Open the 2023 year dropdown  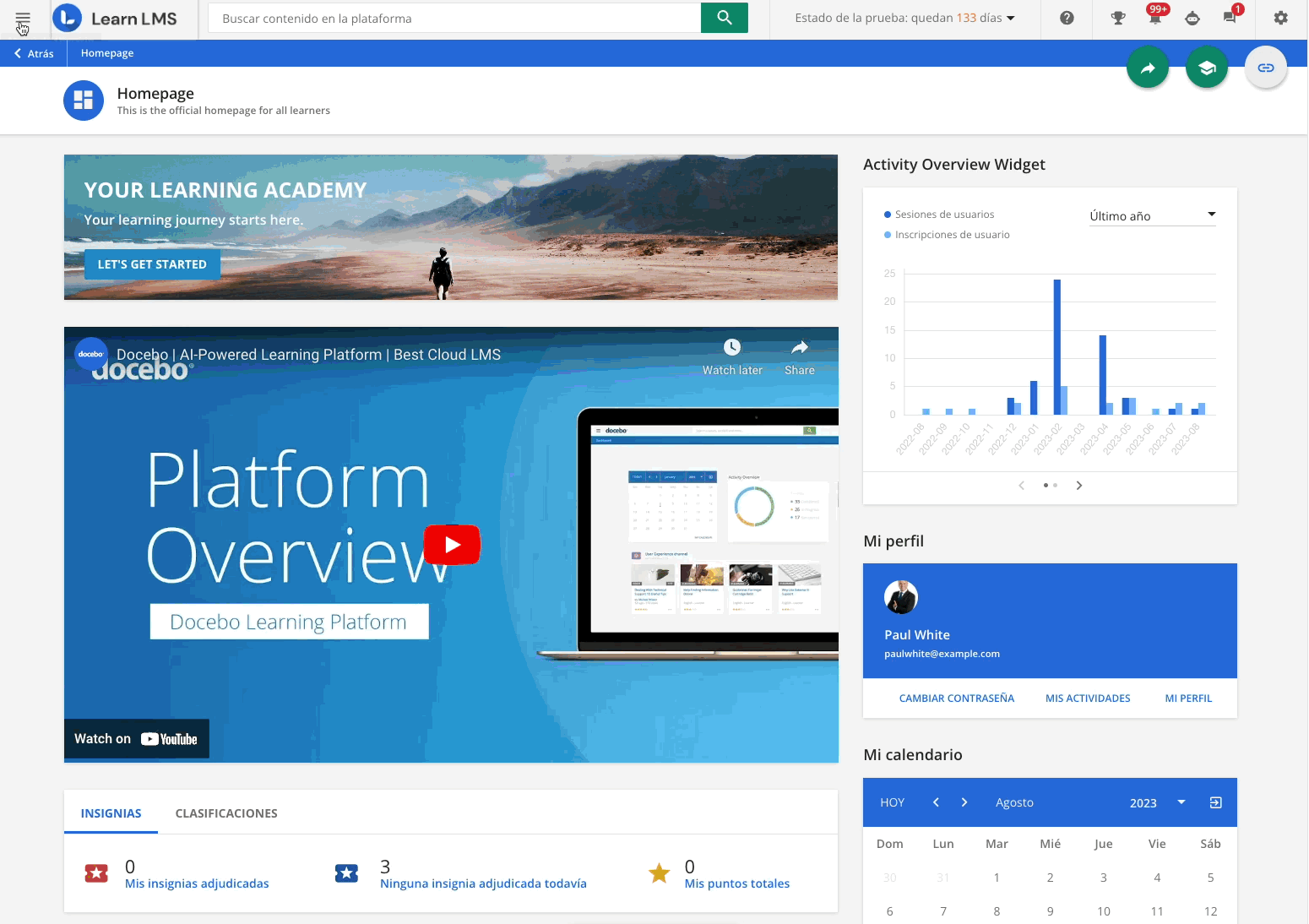(1157, 802)
